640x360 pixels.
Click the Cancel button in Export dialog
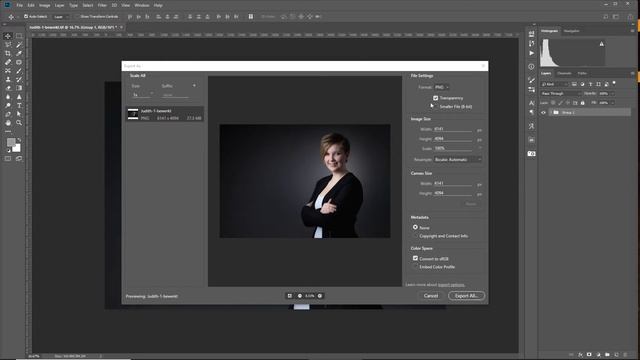point(431,296)
